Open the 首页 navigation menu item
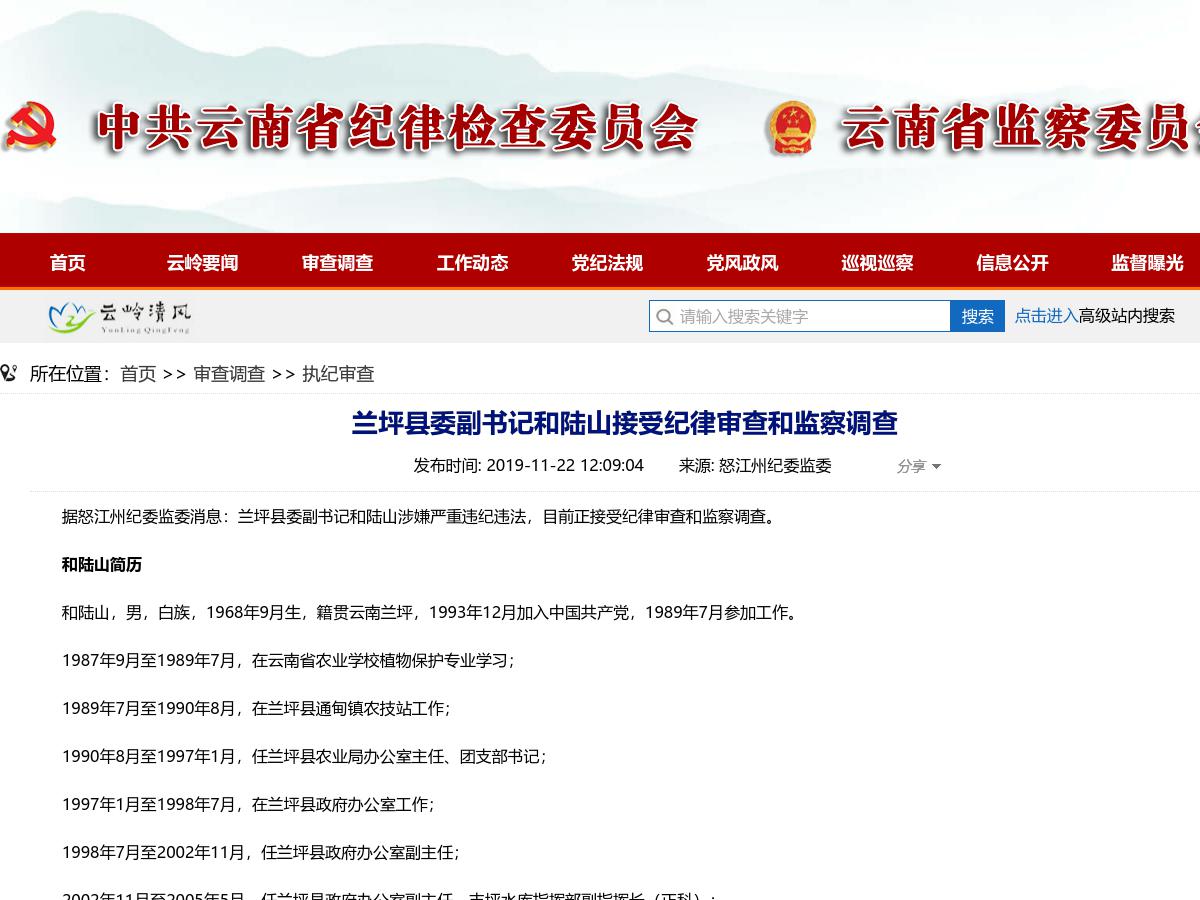The width and height of the screenshot is (1200, 900). 68,263
